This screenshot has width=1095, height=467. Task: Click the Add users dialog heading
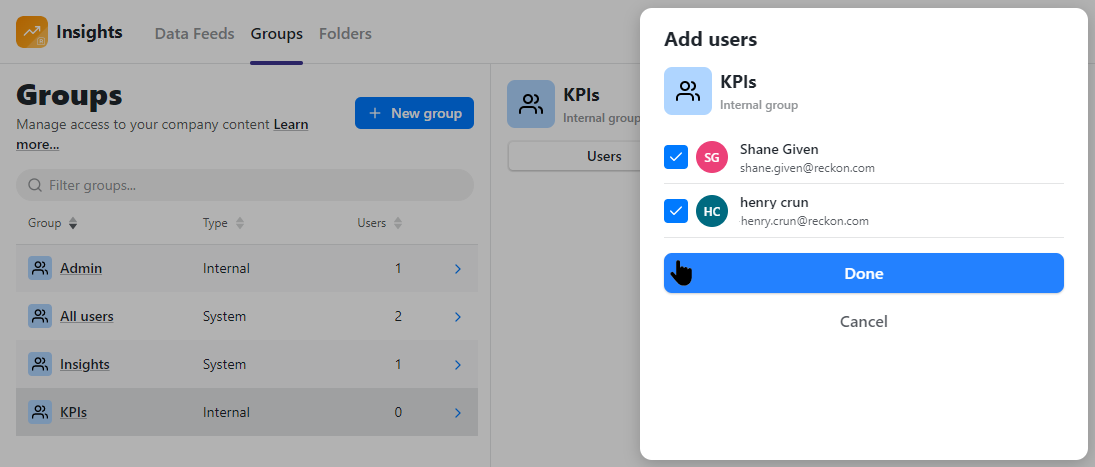click(x=710, y=39)
